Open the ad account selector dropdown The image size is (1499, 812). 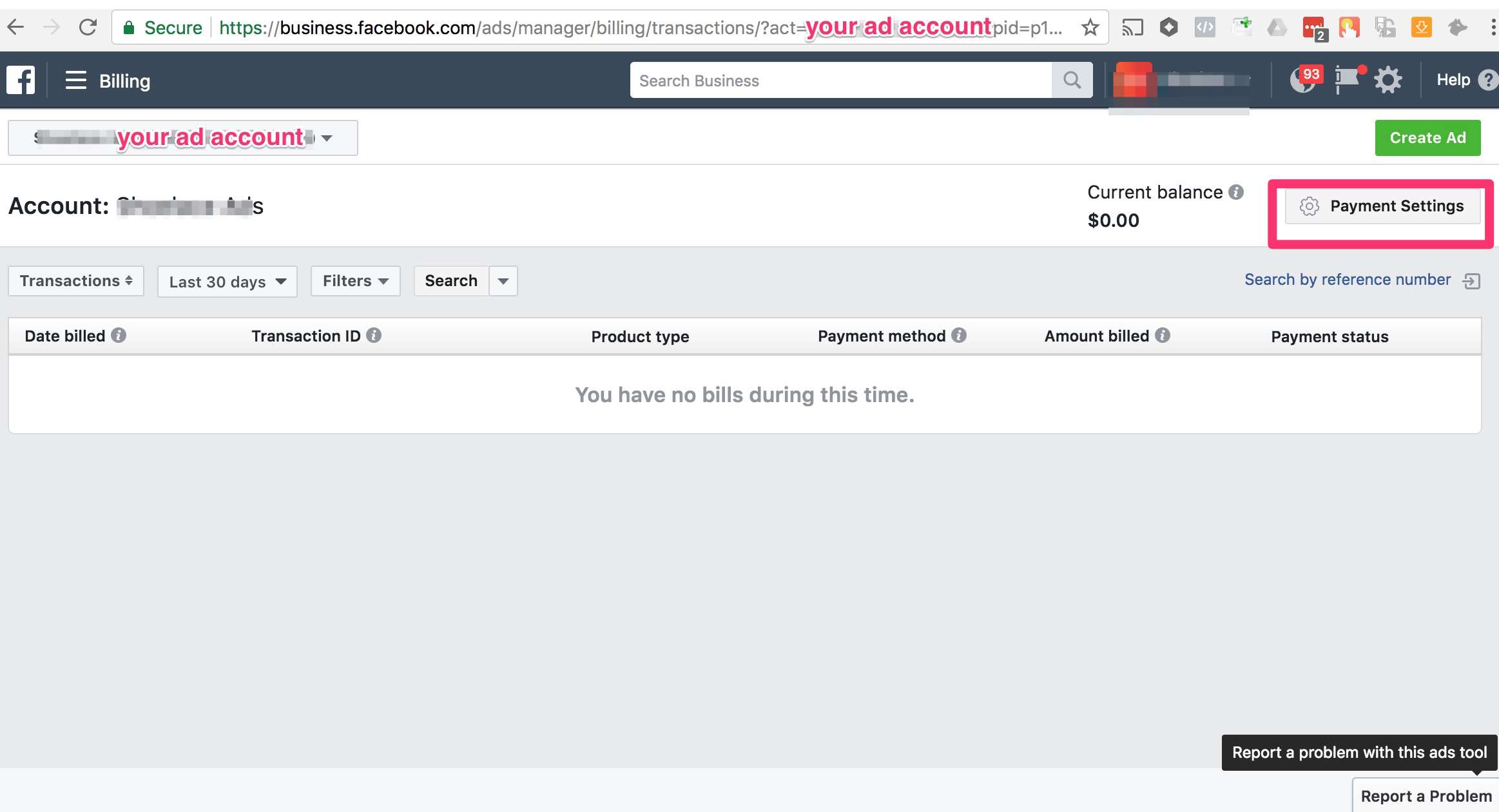(x=183, y=137)
